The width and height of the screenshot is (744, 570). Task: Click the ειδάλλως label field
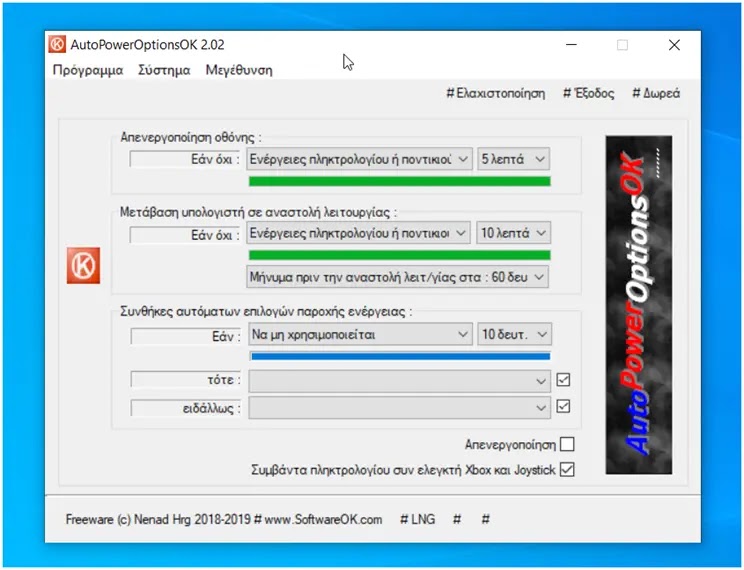[x=186, y=408]
